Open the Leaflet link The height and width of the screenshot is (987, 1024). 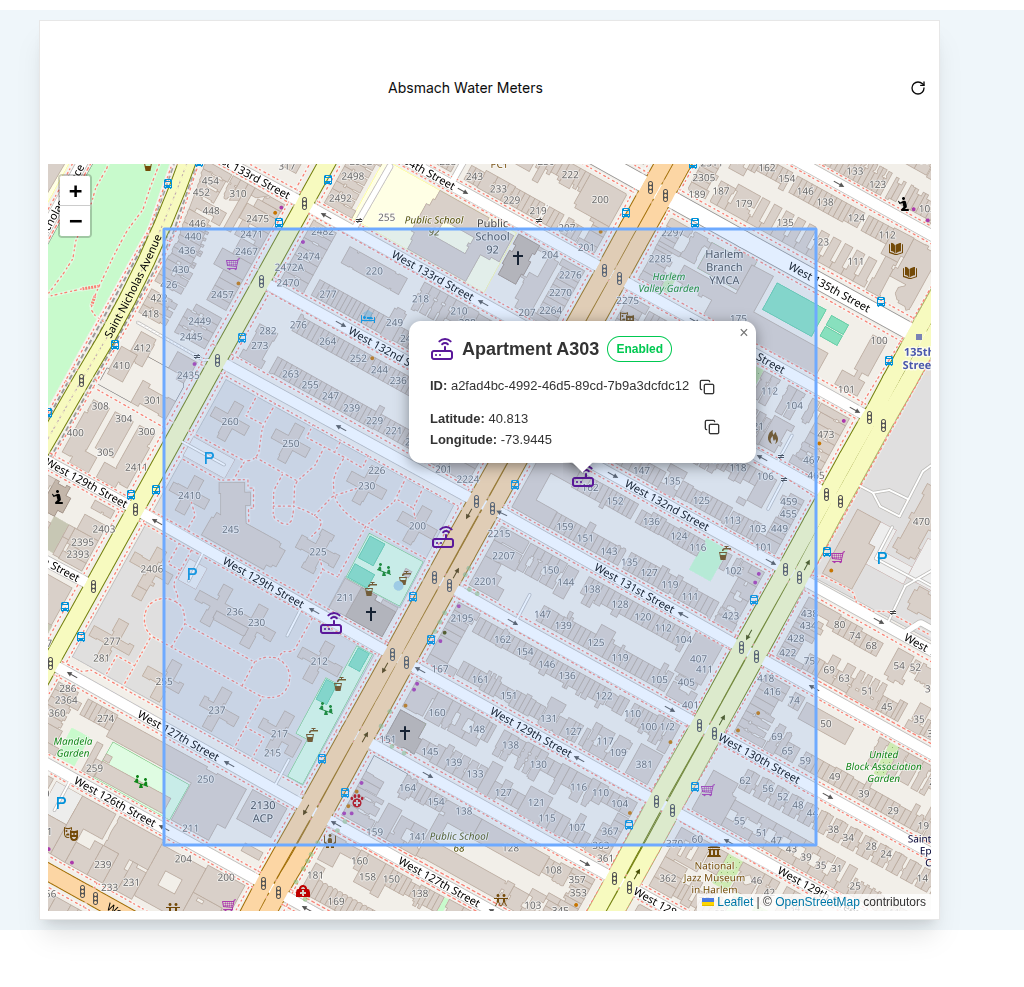click(x=734, y=902)
